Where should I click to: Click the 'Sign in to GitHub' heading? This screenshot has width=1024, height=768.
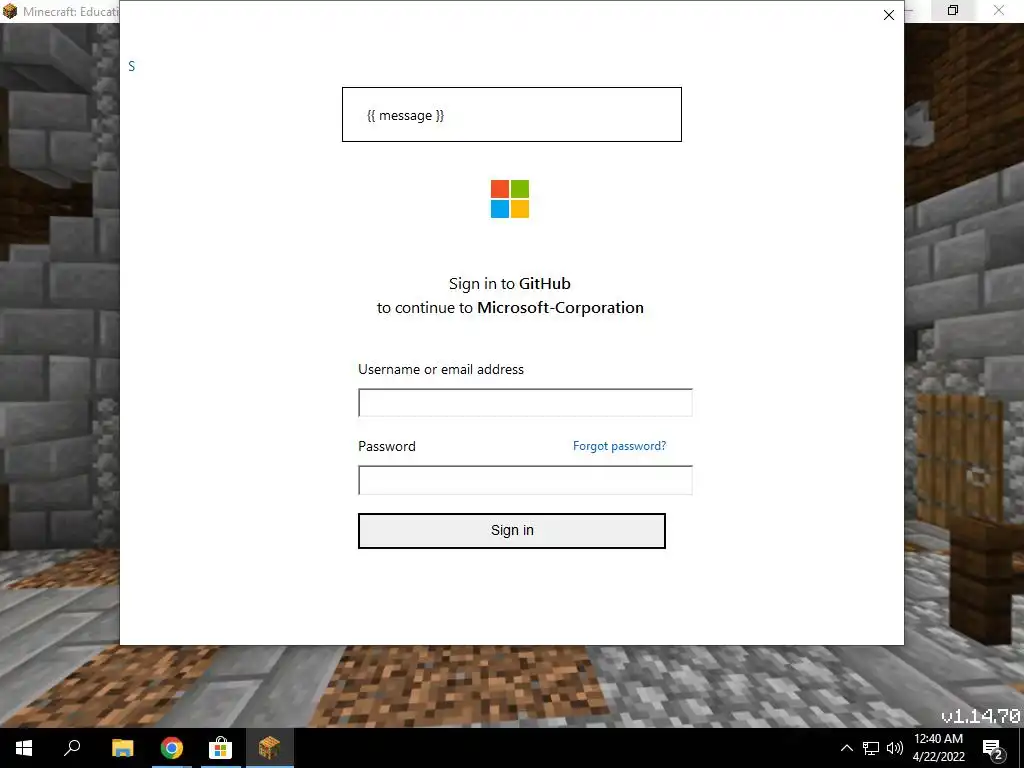[509, 283]
